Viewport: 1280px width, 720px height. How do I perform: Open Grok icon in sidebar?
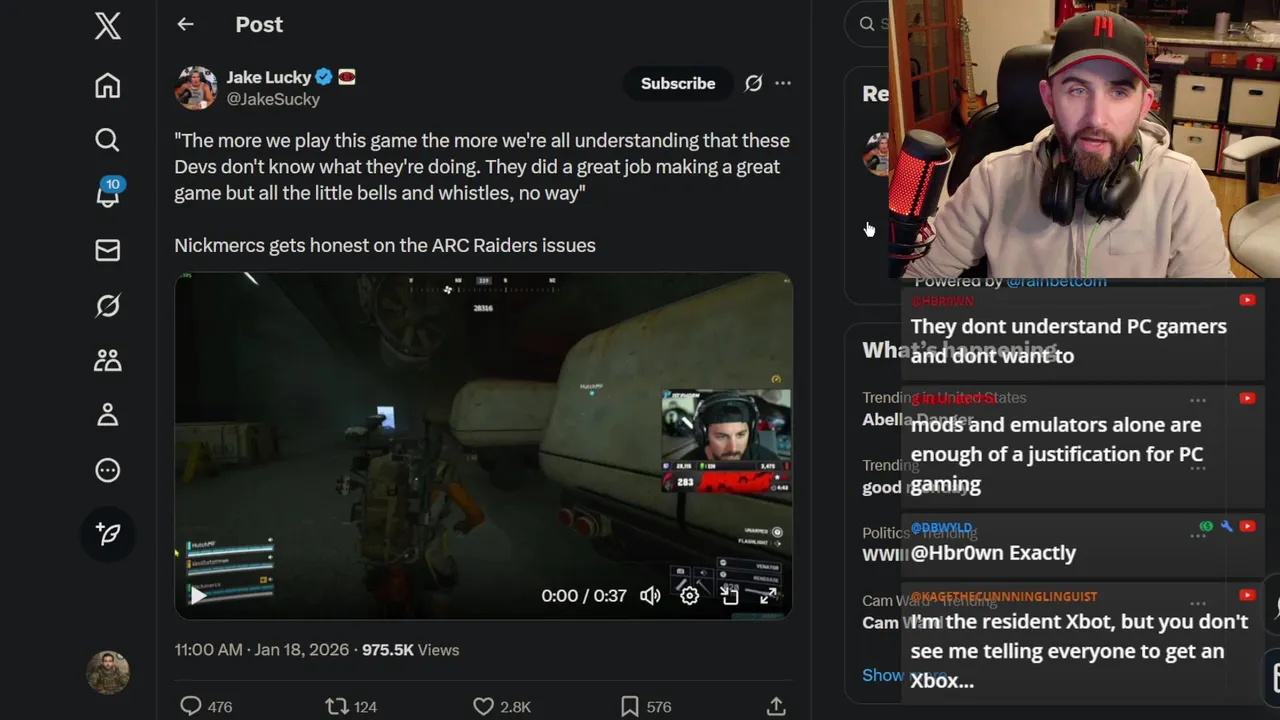click(x=108, y=305)
